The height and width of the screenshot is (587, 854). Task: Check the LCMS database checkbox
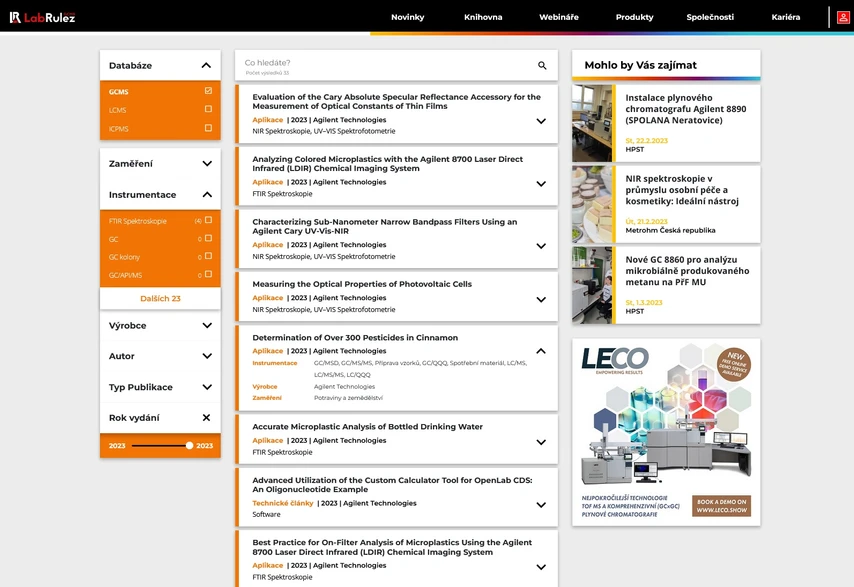[208, 109]
